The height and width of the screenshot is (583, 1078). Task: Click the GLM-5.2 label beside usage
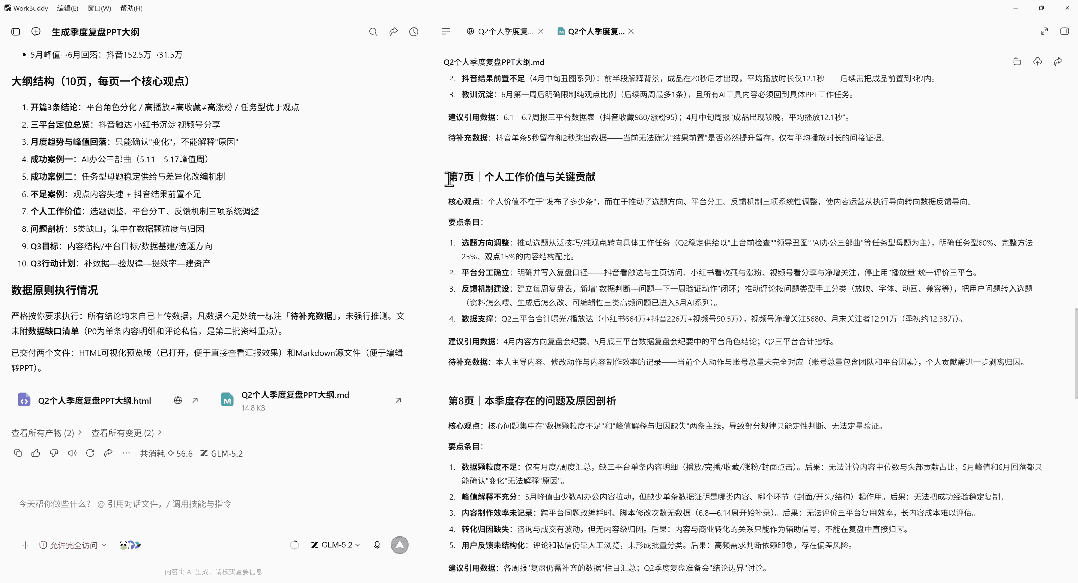click(221, 453)
